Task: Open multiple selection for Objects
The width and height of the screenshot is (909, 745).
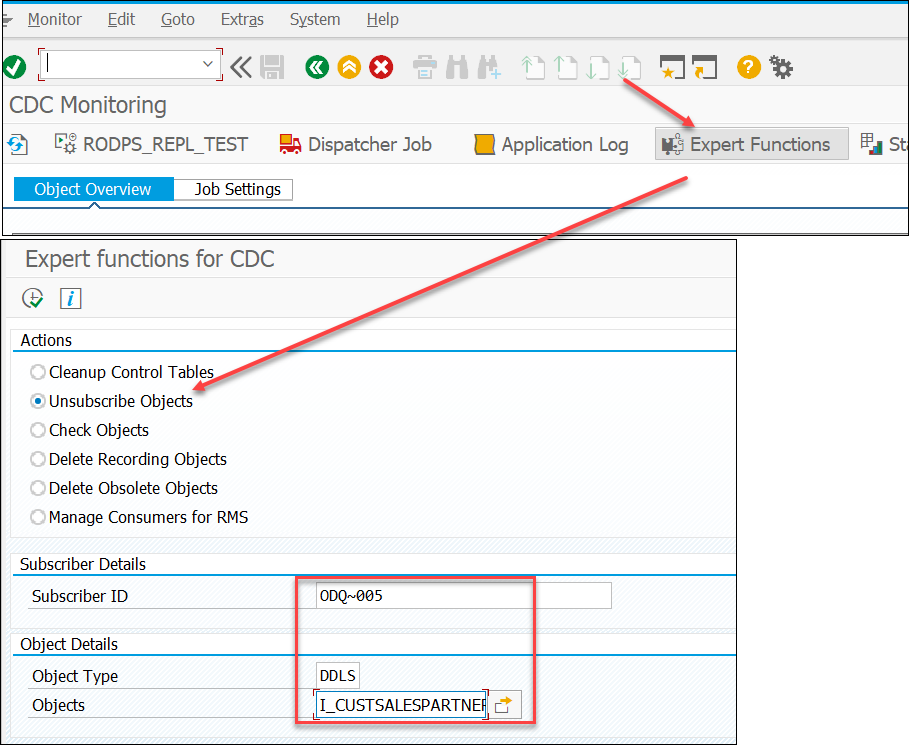Action: pos(504,704)
